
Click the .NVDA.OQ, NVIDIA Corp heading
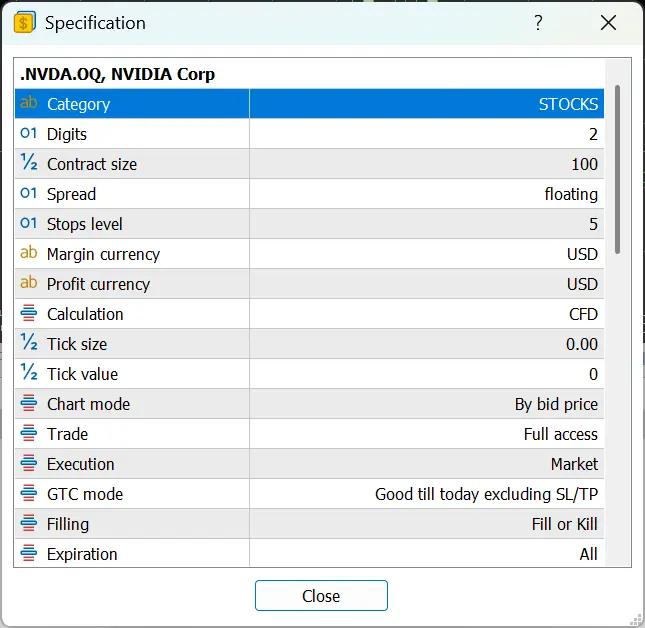coord(117,74)
